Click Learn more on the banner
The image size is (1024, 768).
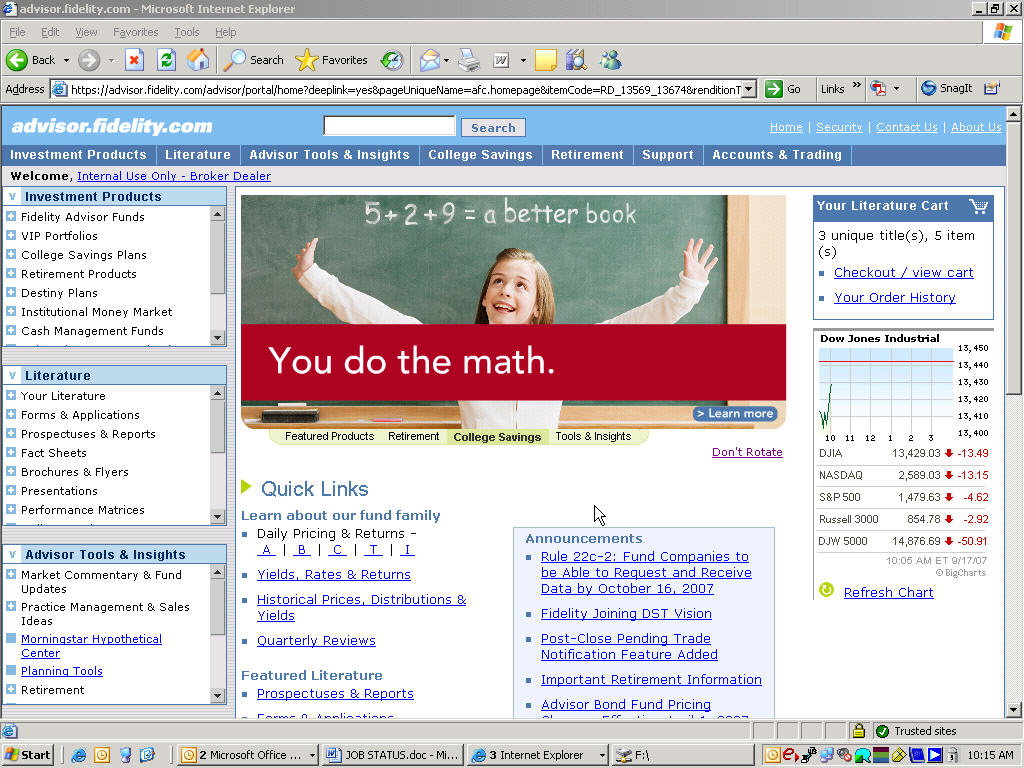tap(735, 413)
